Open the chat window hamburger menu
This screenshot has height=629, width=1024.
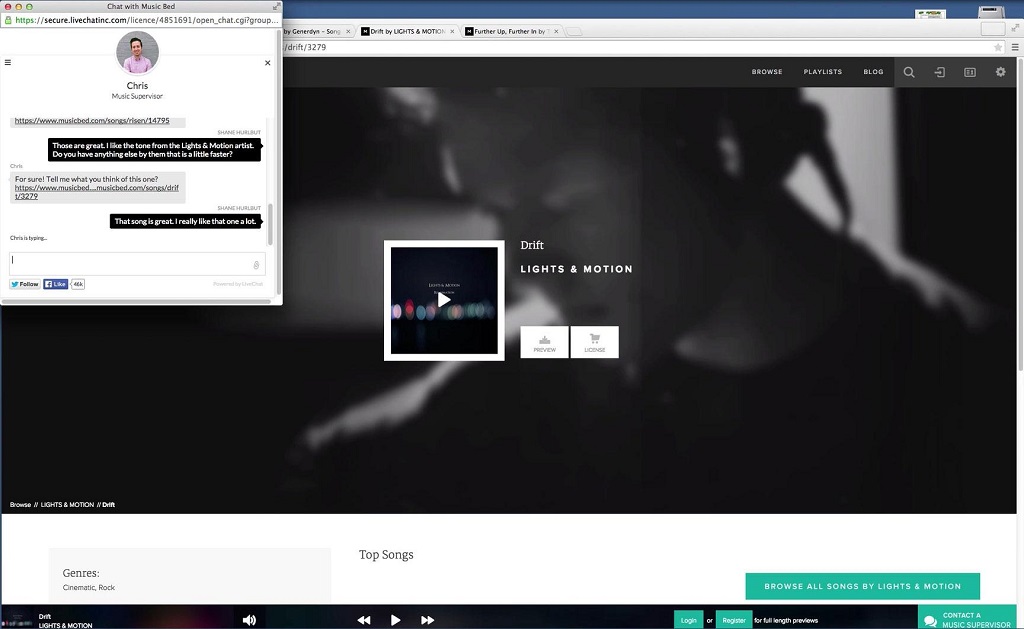pos(8,63)
